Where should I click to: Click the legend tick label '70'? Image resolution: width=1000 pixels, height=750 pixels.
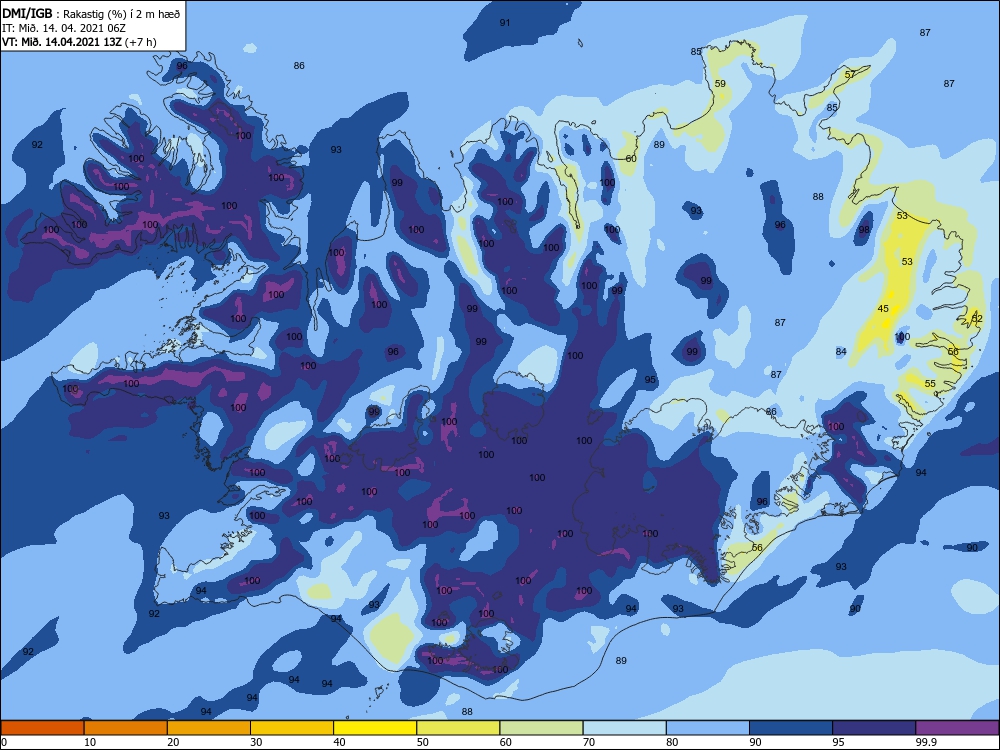589,742
